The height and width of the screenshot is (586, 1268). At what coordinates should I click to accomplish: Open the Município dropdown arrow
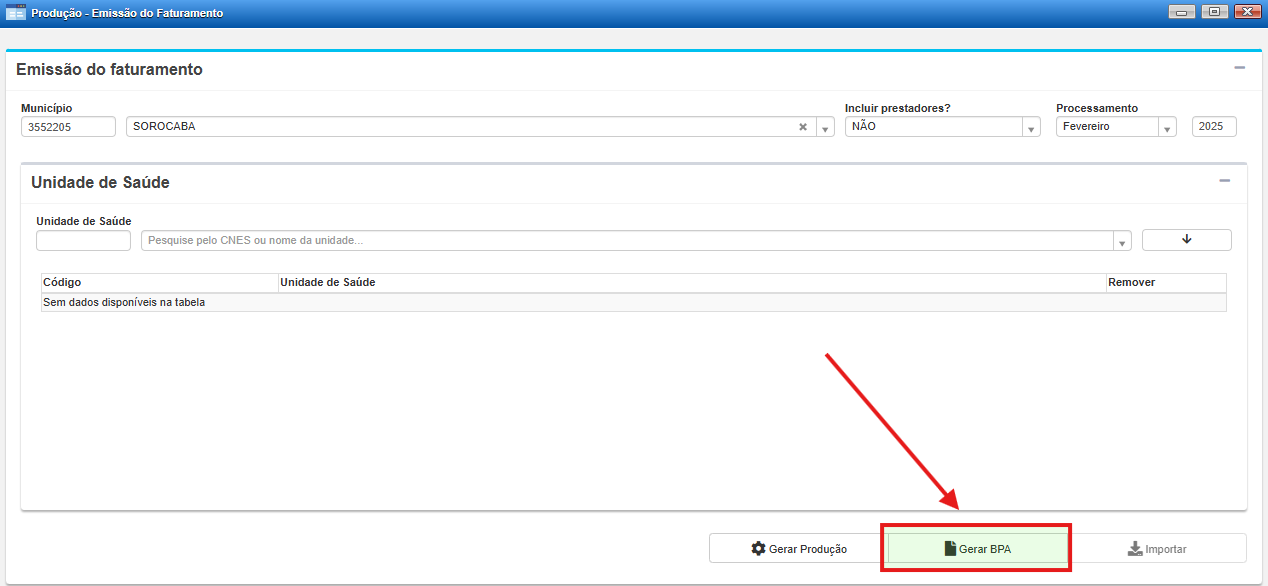point(825,128)
